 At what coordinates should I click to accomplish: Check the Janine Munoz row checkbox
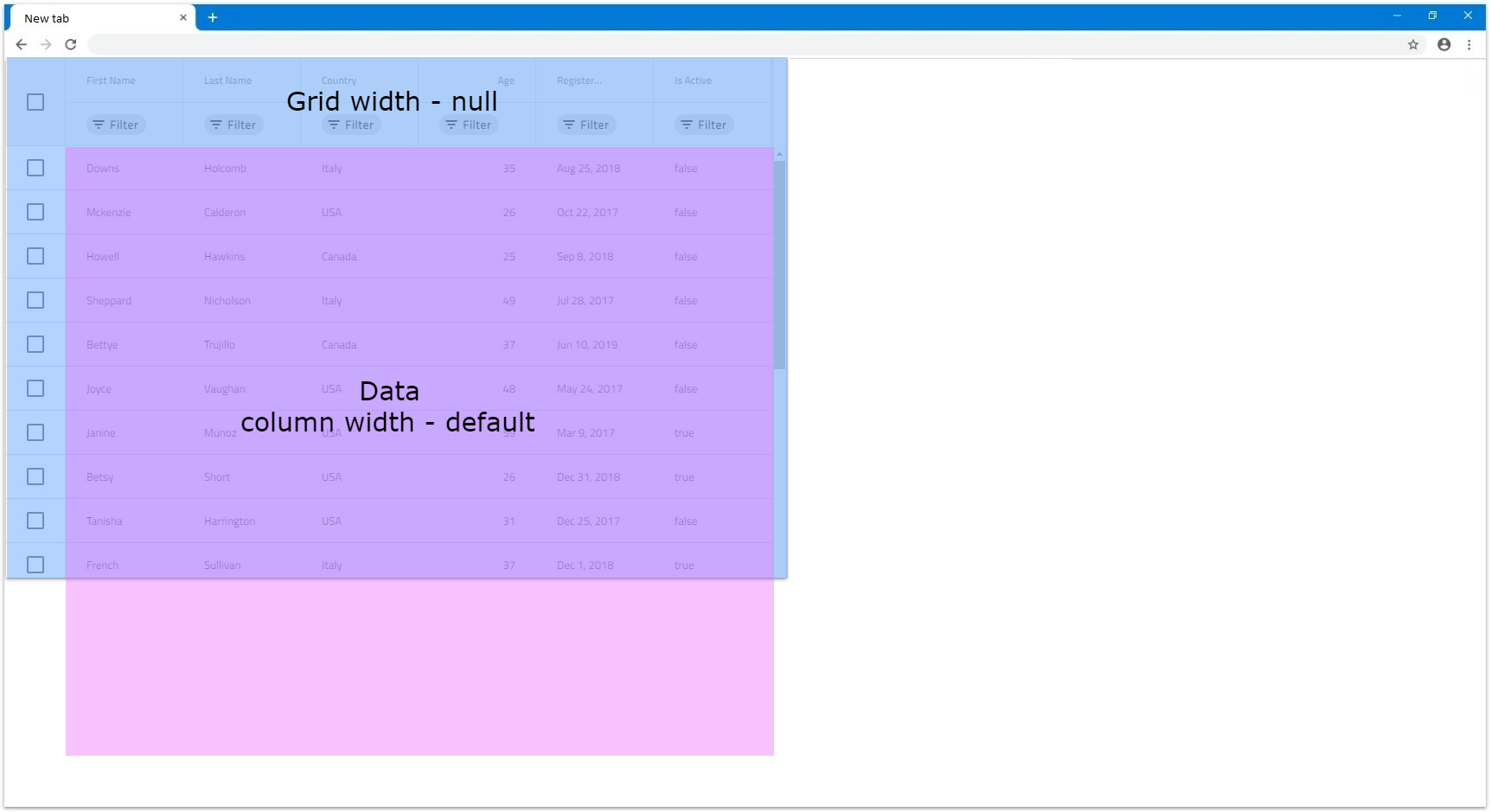[x=35, y=432]
